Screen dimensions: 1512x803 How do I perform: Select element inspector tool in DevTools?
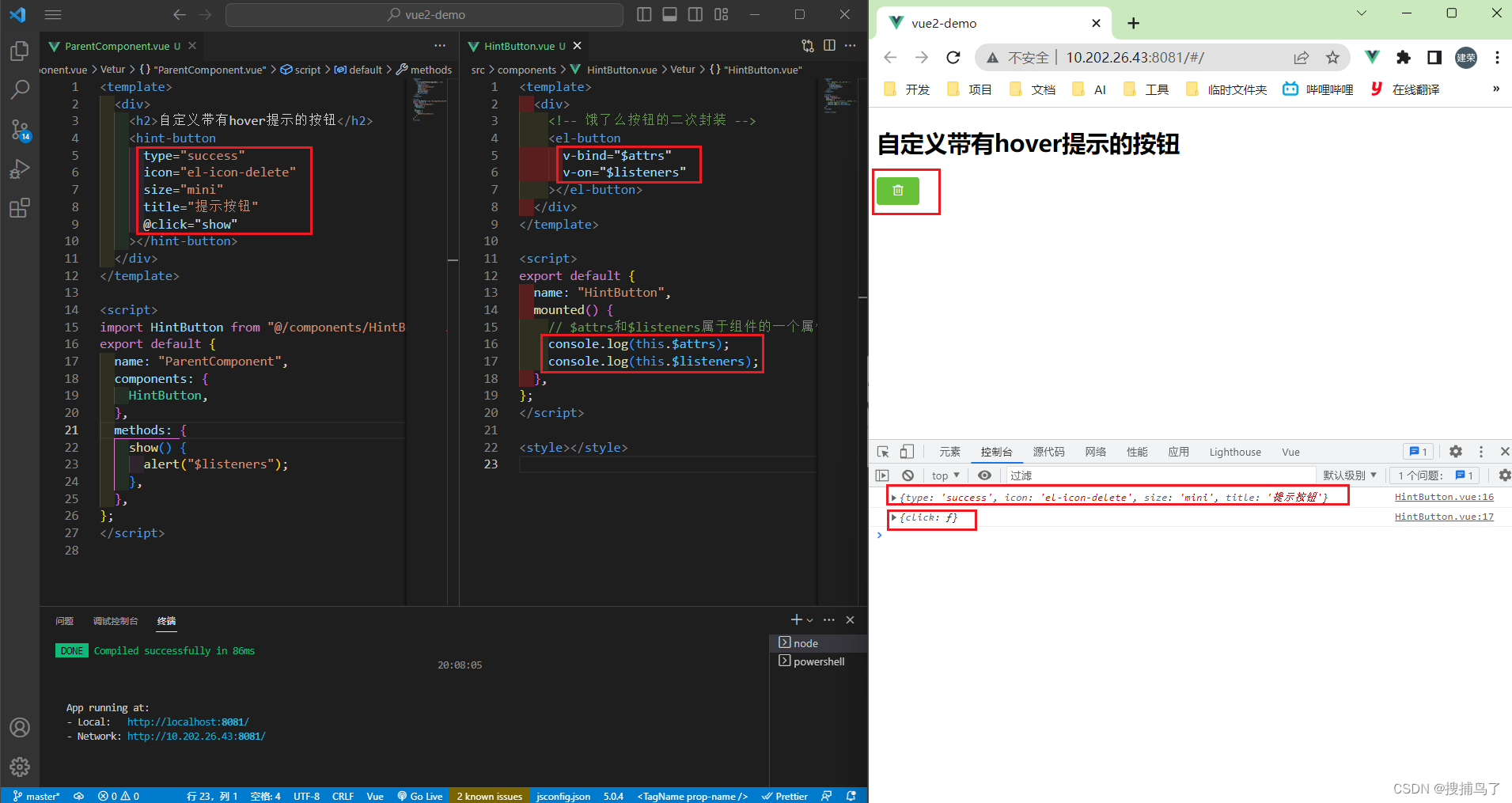pyautogui.click(x=883, y=452)
